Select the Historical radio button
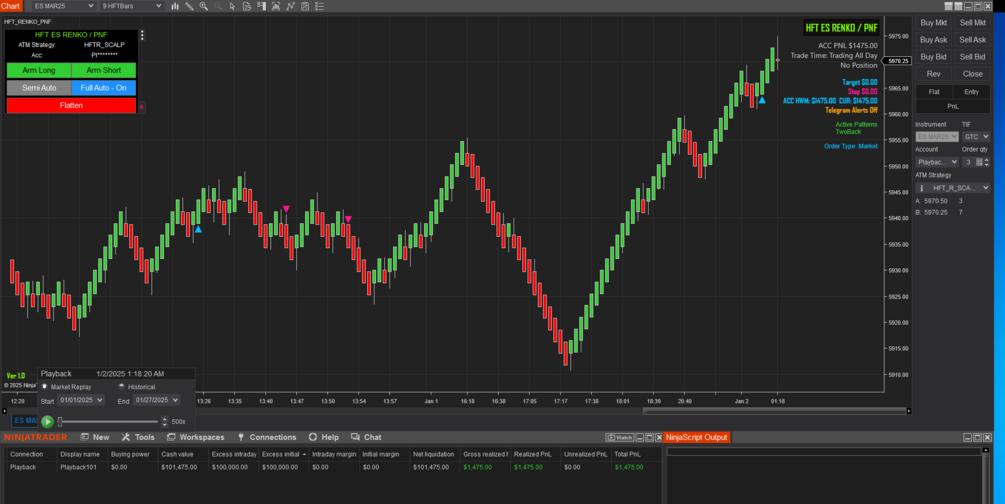Screen dimensions: 1005x504 (122, 387)
